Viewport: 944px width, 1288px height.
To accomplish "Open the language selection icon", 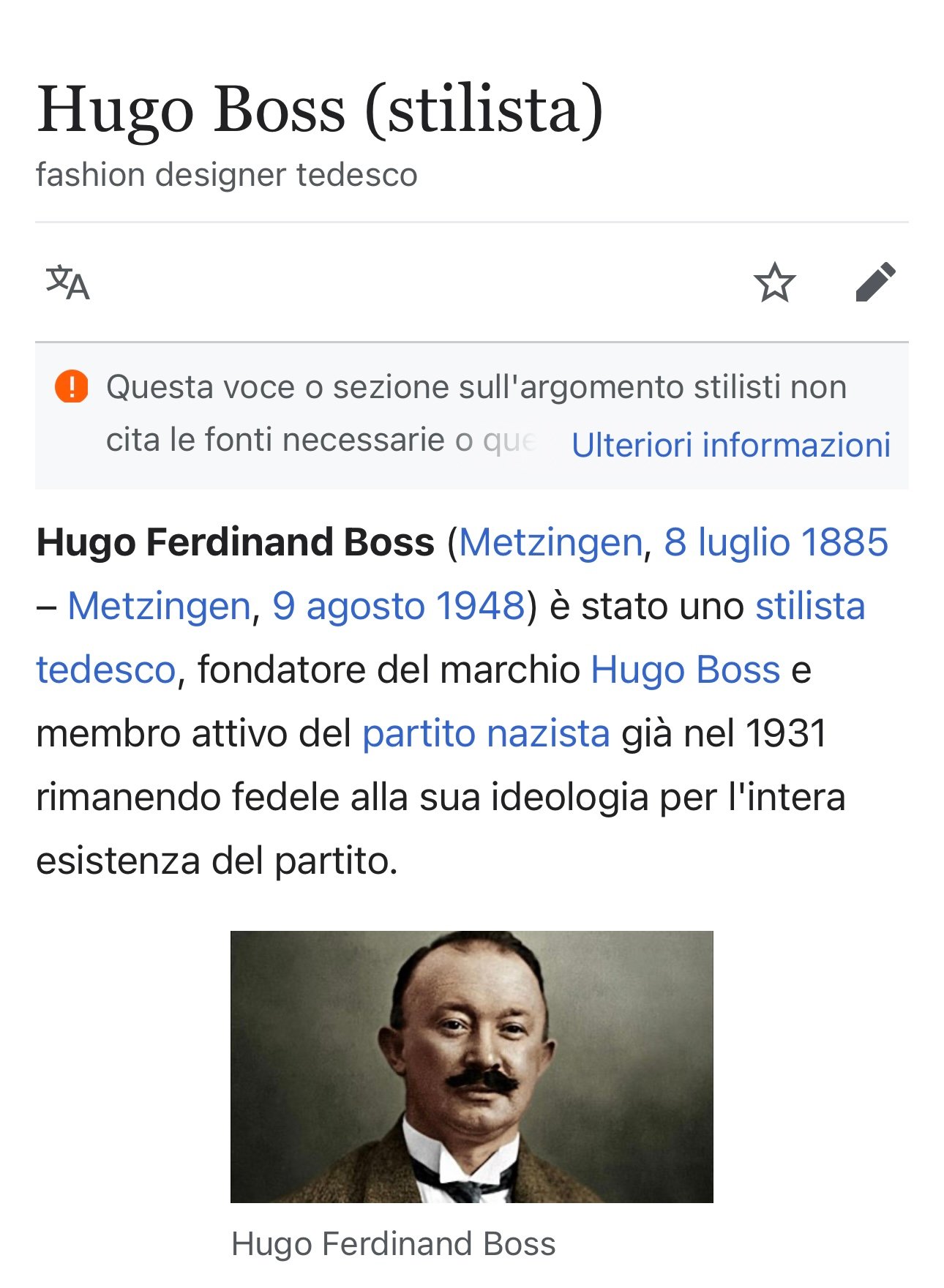I will coord(67,282).
